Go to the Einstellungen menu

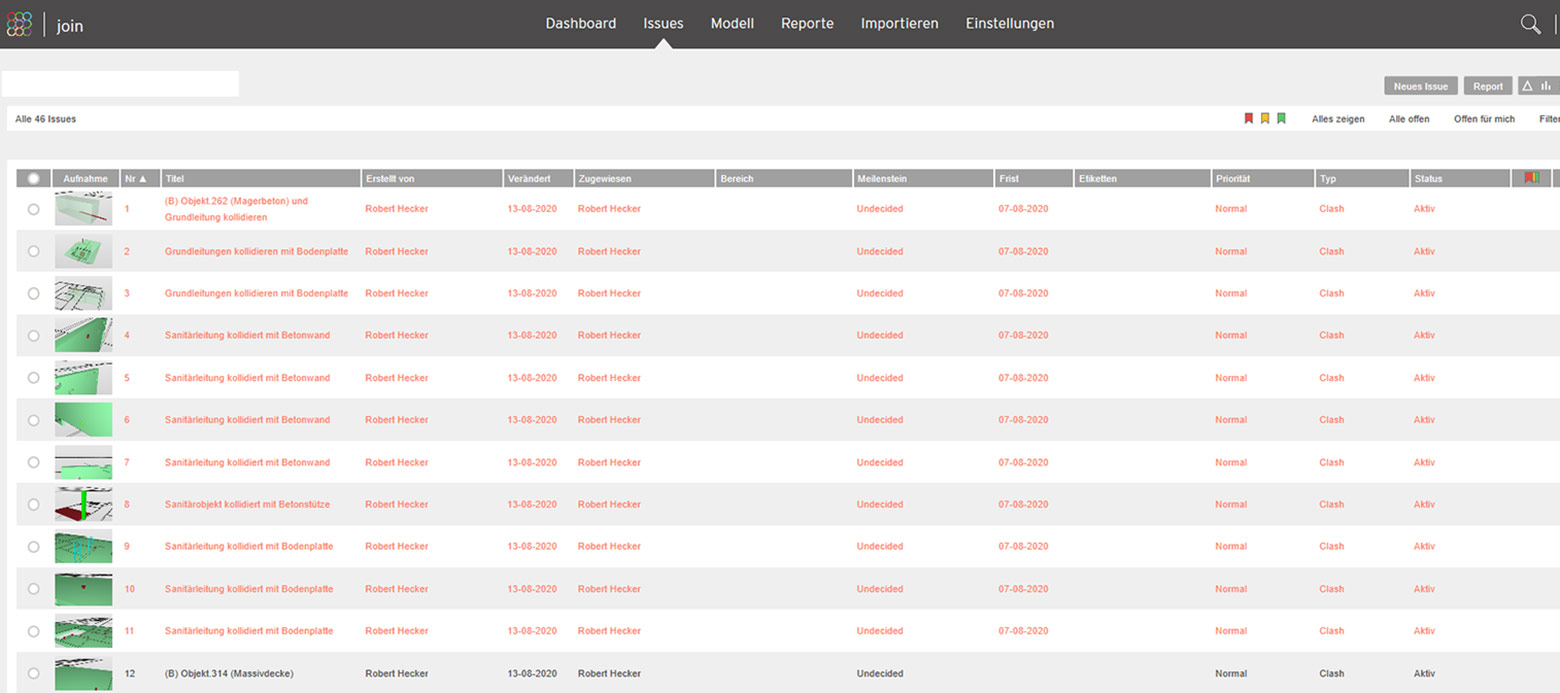1009,24
